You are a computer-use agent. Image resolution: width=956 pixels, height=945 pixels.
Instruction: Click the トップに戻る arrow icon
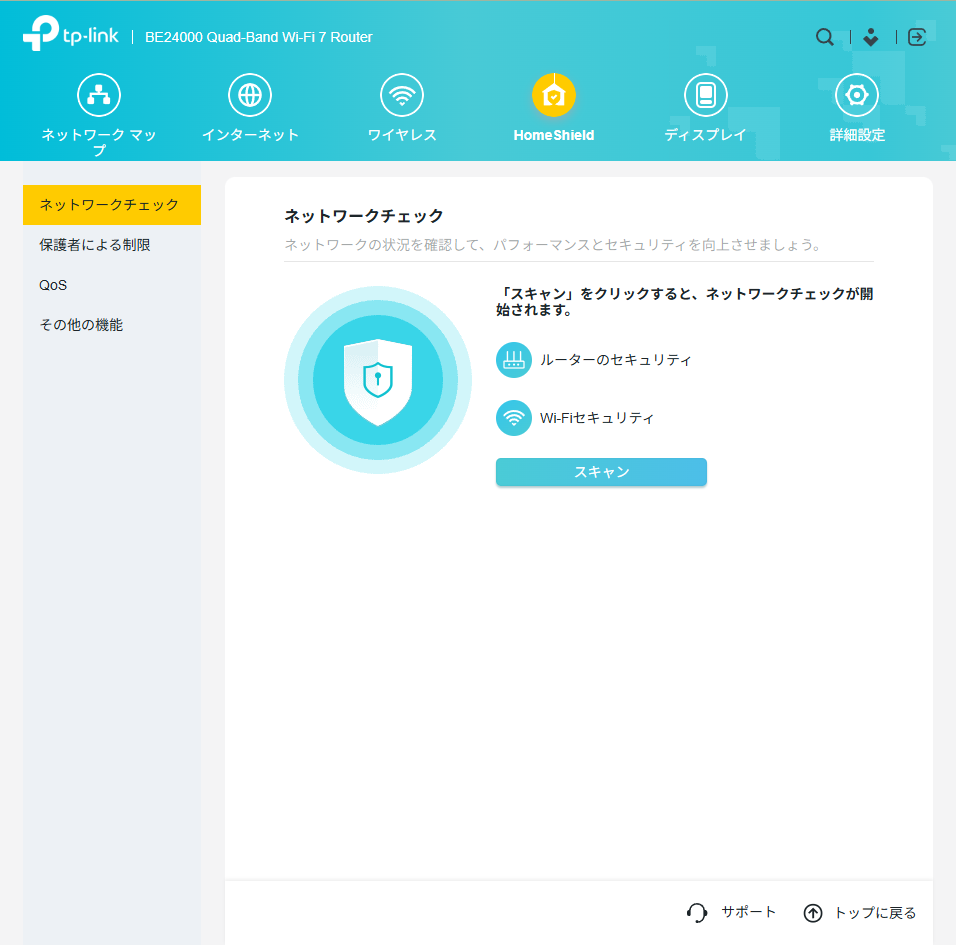pos(813,913)
